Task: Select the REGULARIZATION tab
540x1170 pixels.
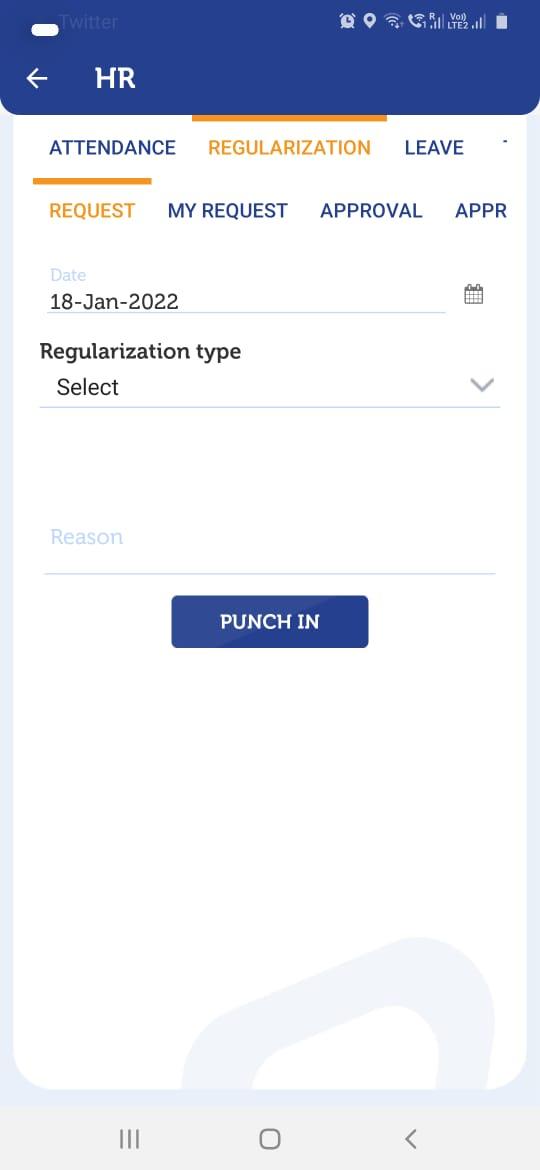Action: (x=289, y=148)
